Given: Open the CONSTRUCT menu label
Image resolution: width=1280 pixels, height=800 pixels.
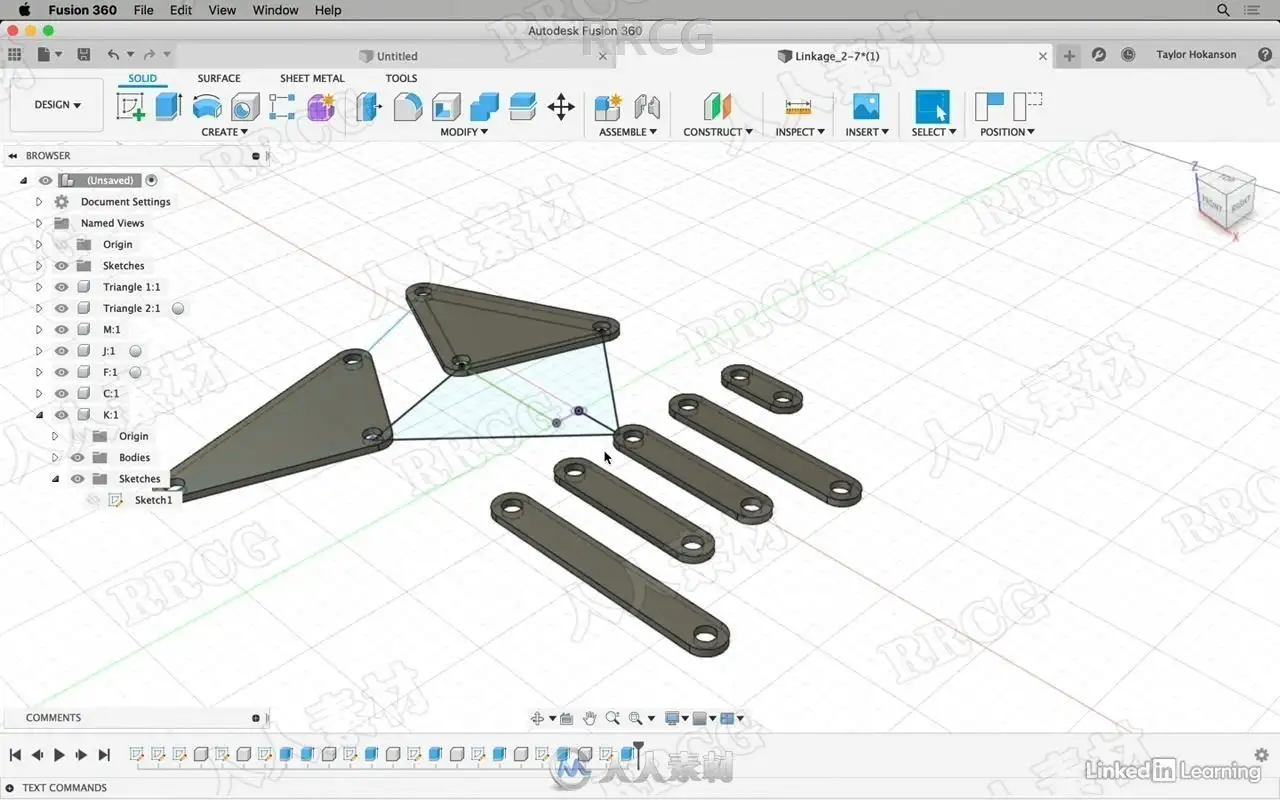Looking at the screenshot, I should (718, 132).
